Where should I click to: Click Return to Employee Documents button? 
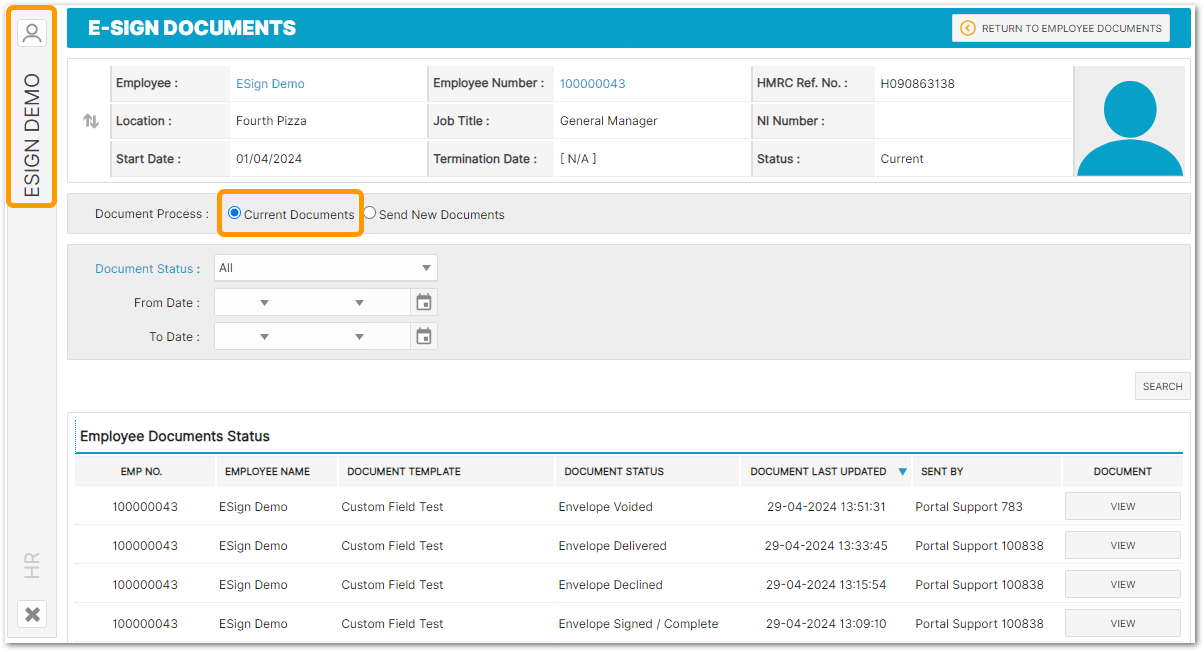click(1060, 28)
